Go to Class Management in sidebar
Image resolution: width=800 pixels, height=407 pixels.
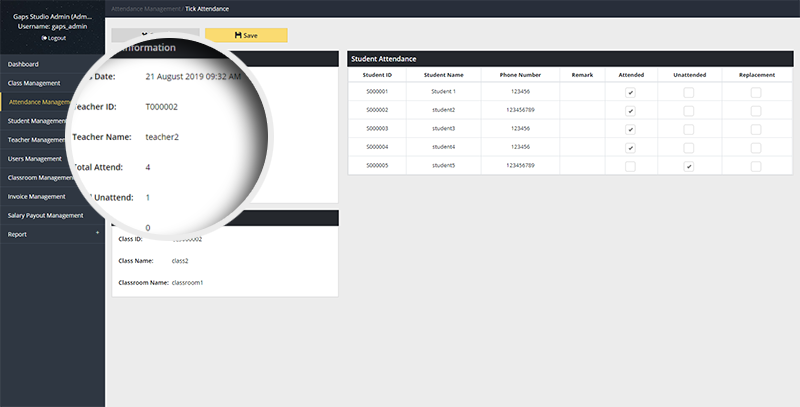click(x=34, y=83)
